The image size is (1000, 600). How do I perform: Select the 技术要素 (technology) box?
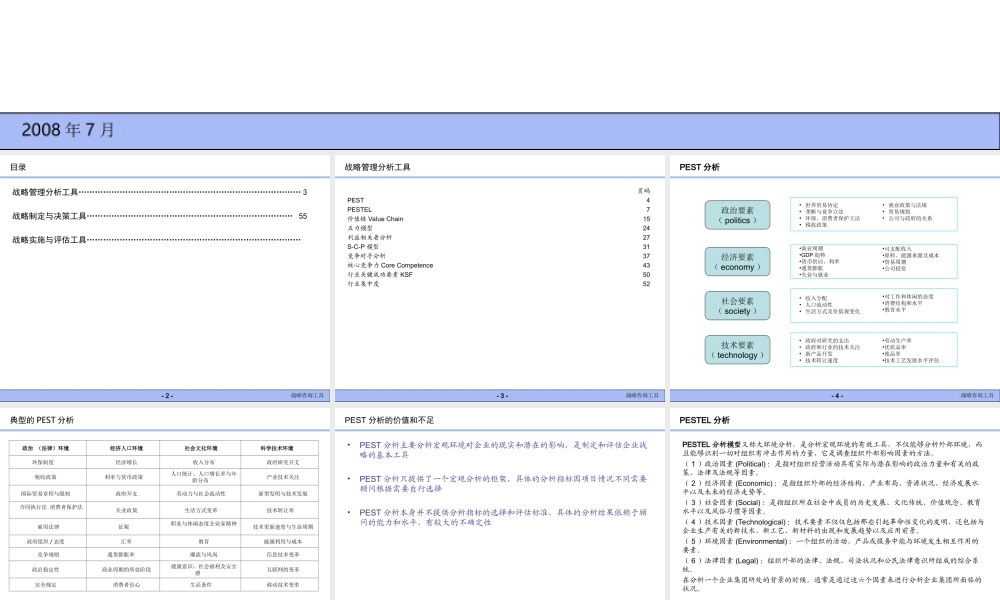(x=738, y=350)
